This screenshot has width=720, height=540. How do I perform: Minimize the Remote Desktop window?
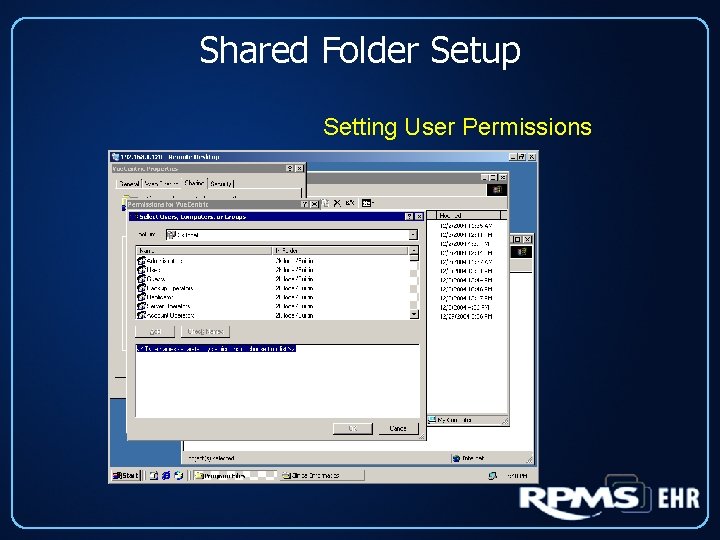click(513, 157)
